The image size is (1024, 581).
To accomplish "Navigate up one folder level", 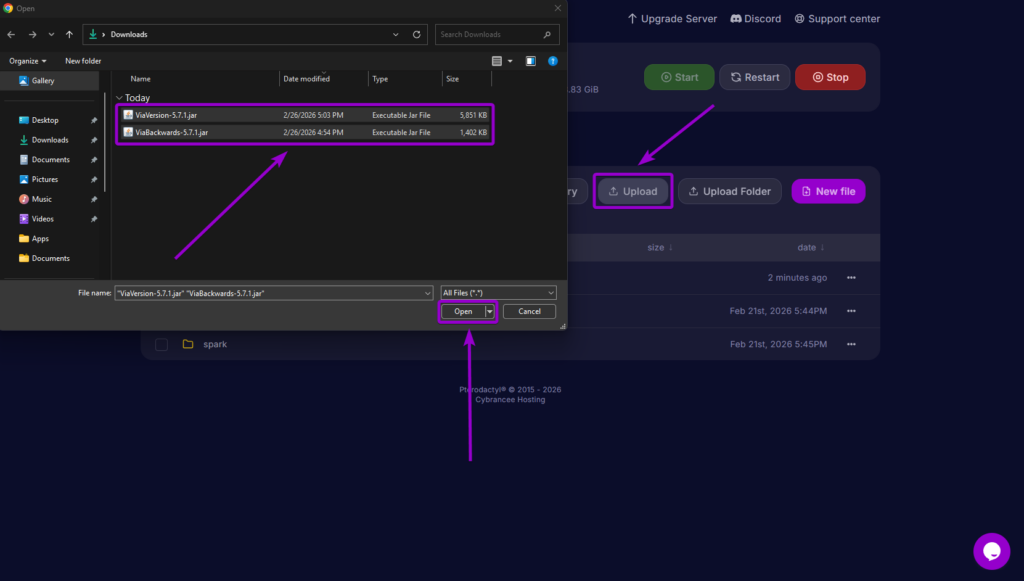I will [x=69, y=34].
